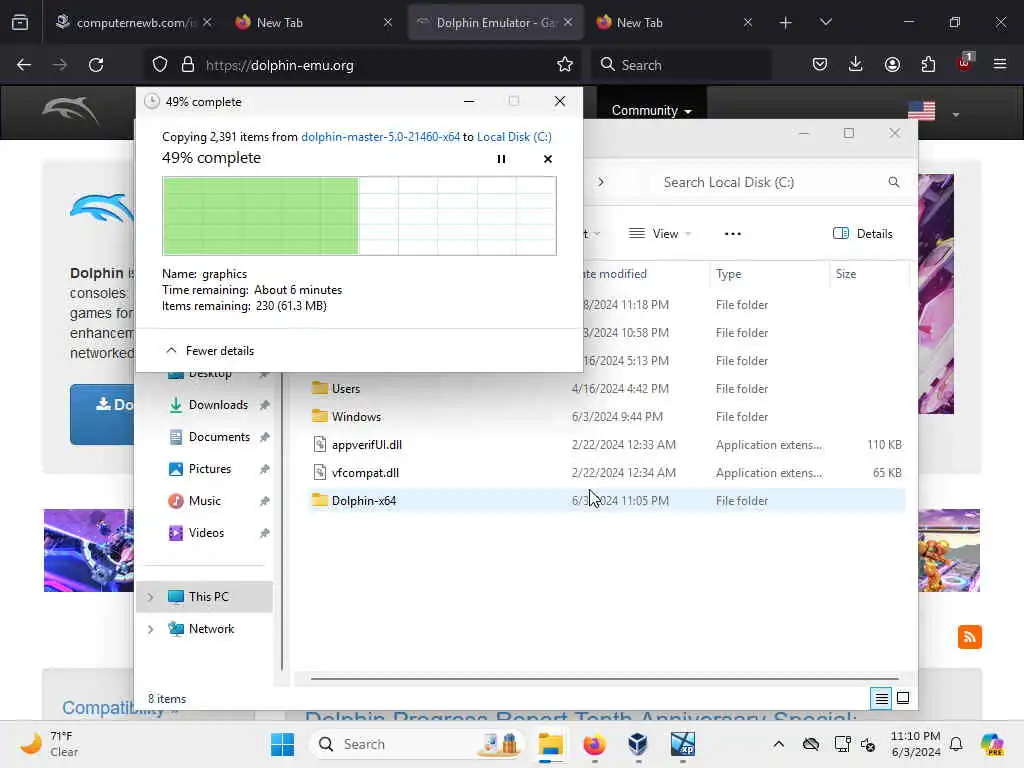Switch to the Dolphin Emulator tab

[494, 23]
